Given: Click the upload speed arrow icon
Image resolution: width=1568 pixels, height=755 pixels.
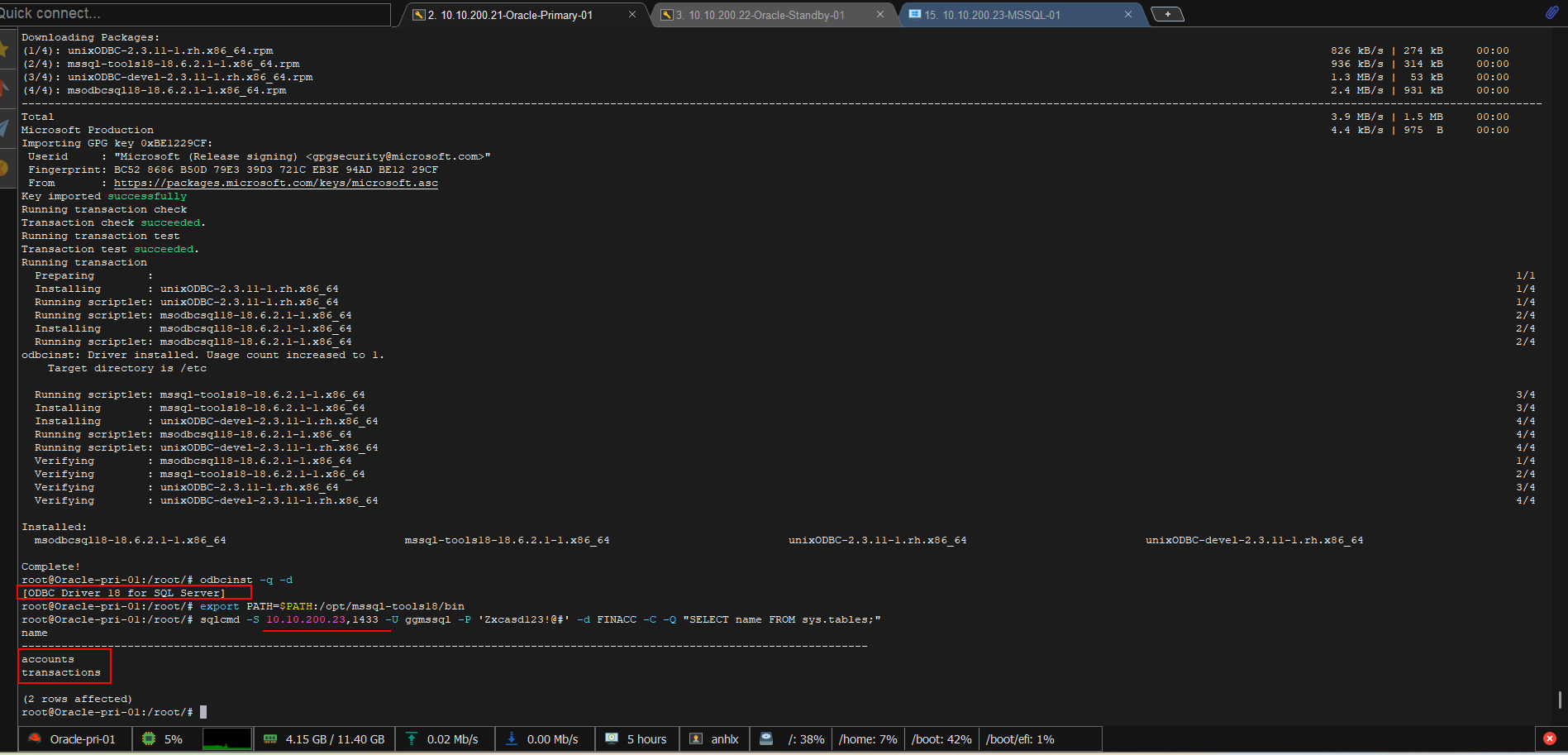Looking at the screenshot, I should 412,739.
